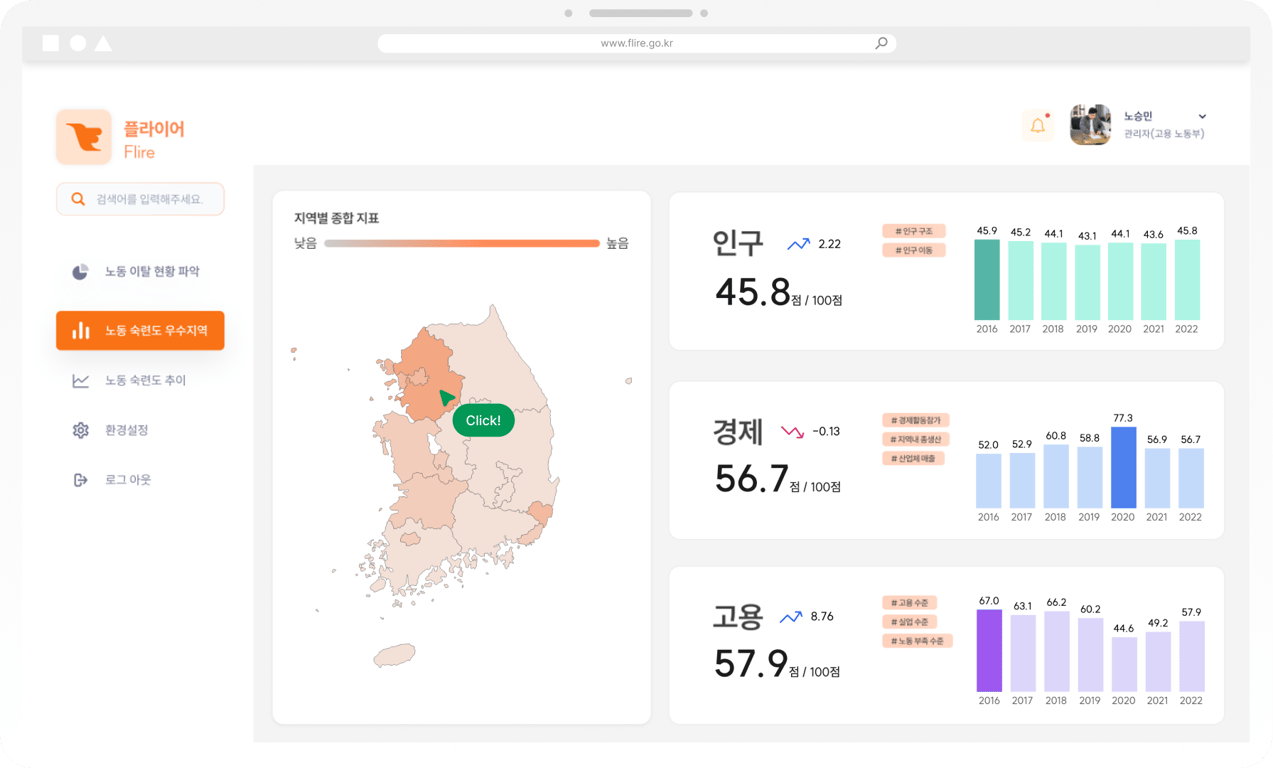Click the dark teal 2016 bar in 인구 chart
The image size is (1273, 768).
(987, 280)
